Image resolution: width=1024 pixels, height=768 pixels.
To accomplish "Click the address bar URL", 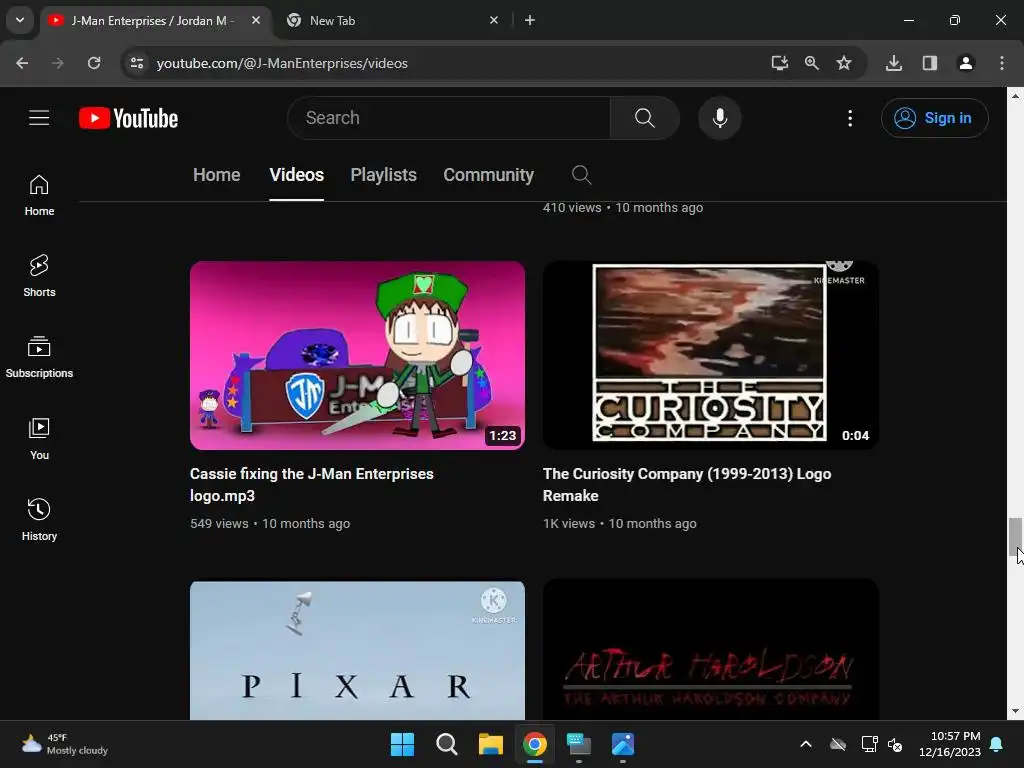I will (282, 63).
